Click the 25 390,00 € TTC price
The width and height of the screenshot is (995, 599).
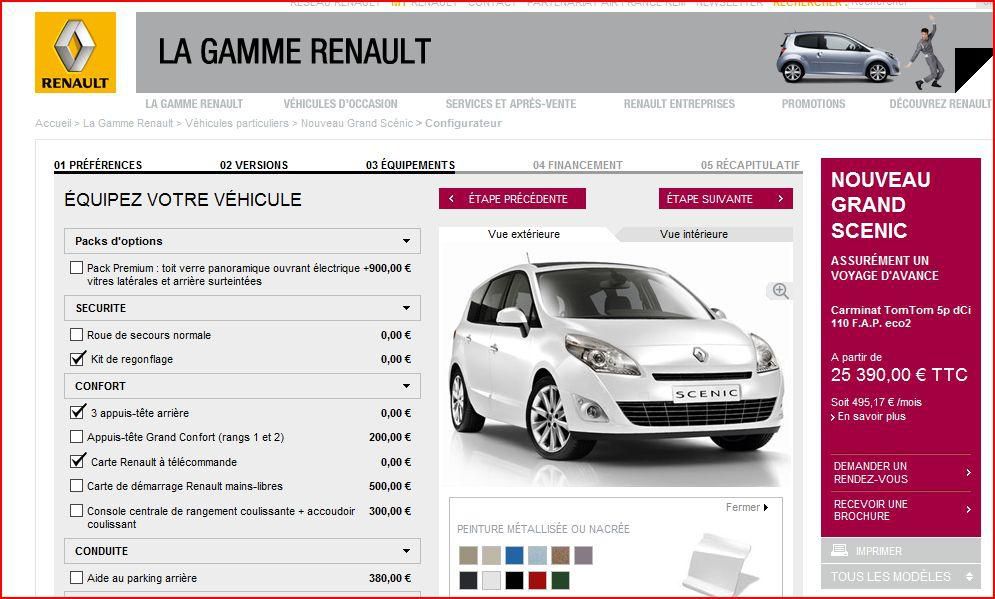pos(899,375)
